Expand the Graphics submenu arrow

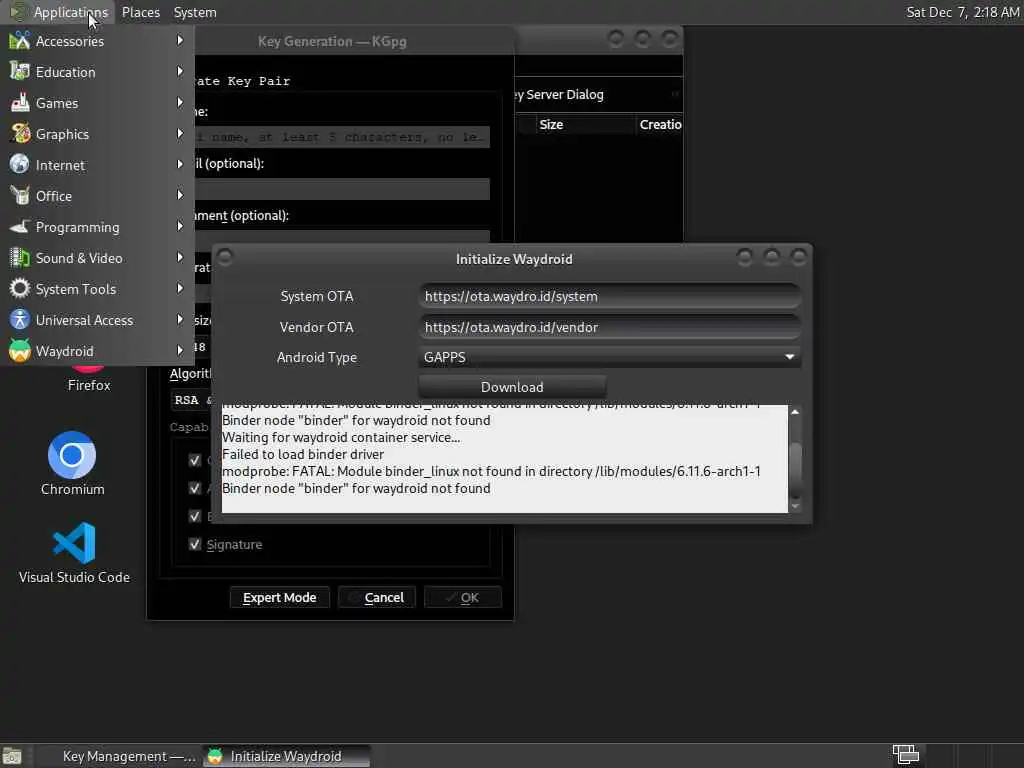pyautogui.click(x=180, y=133)
